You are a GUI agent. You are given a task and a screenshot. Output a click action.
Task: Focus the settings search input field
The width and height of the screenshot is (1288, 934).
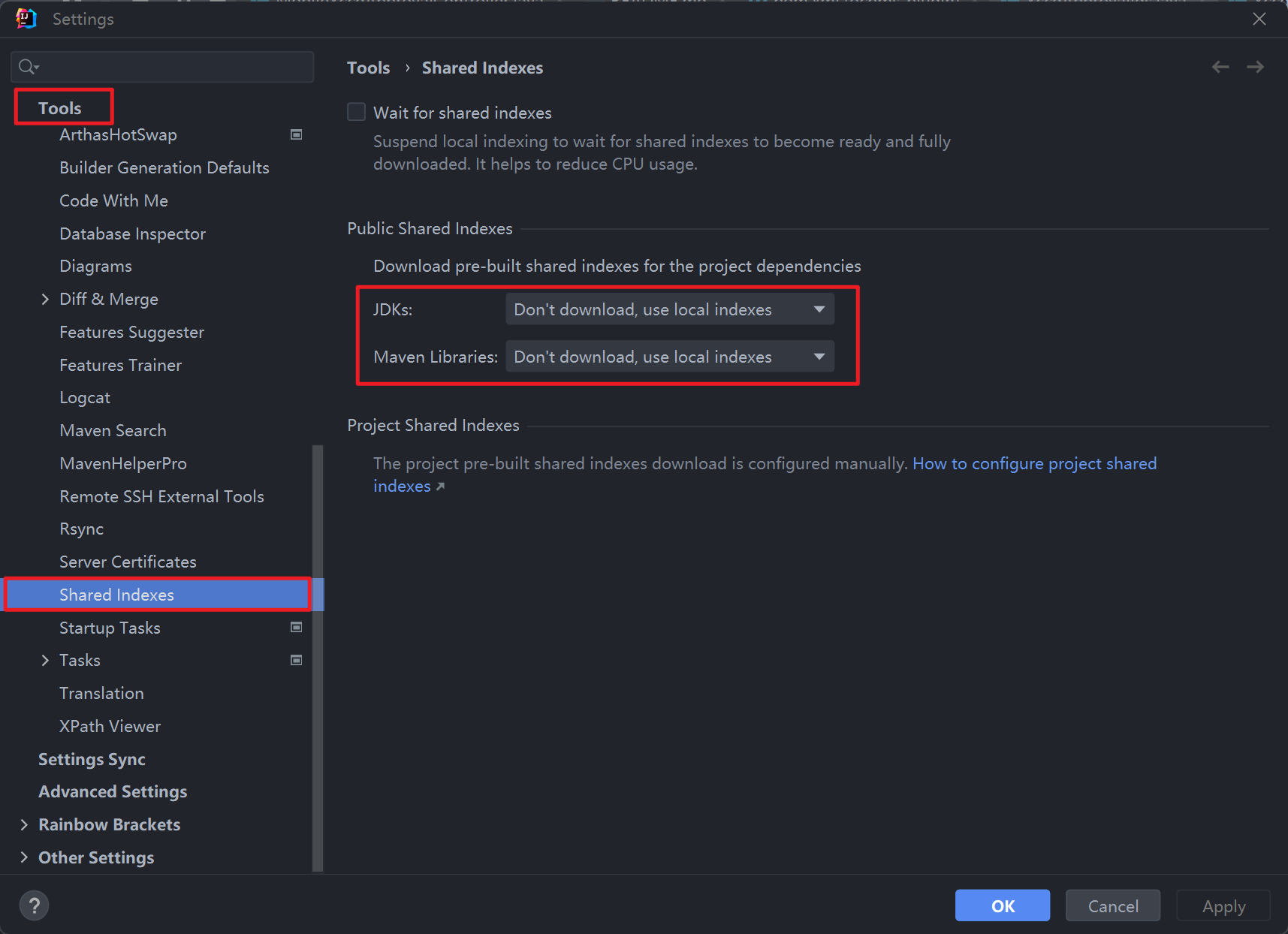(173, 67)
